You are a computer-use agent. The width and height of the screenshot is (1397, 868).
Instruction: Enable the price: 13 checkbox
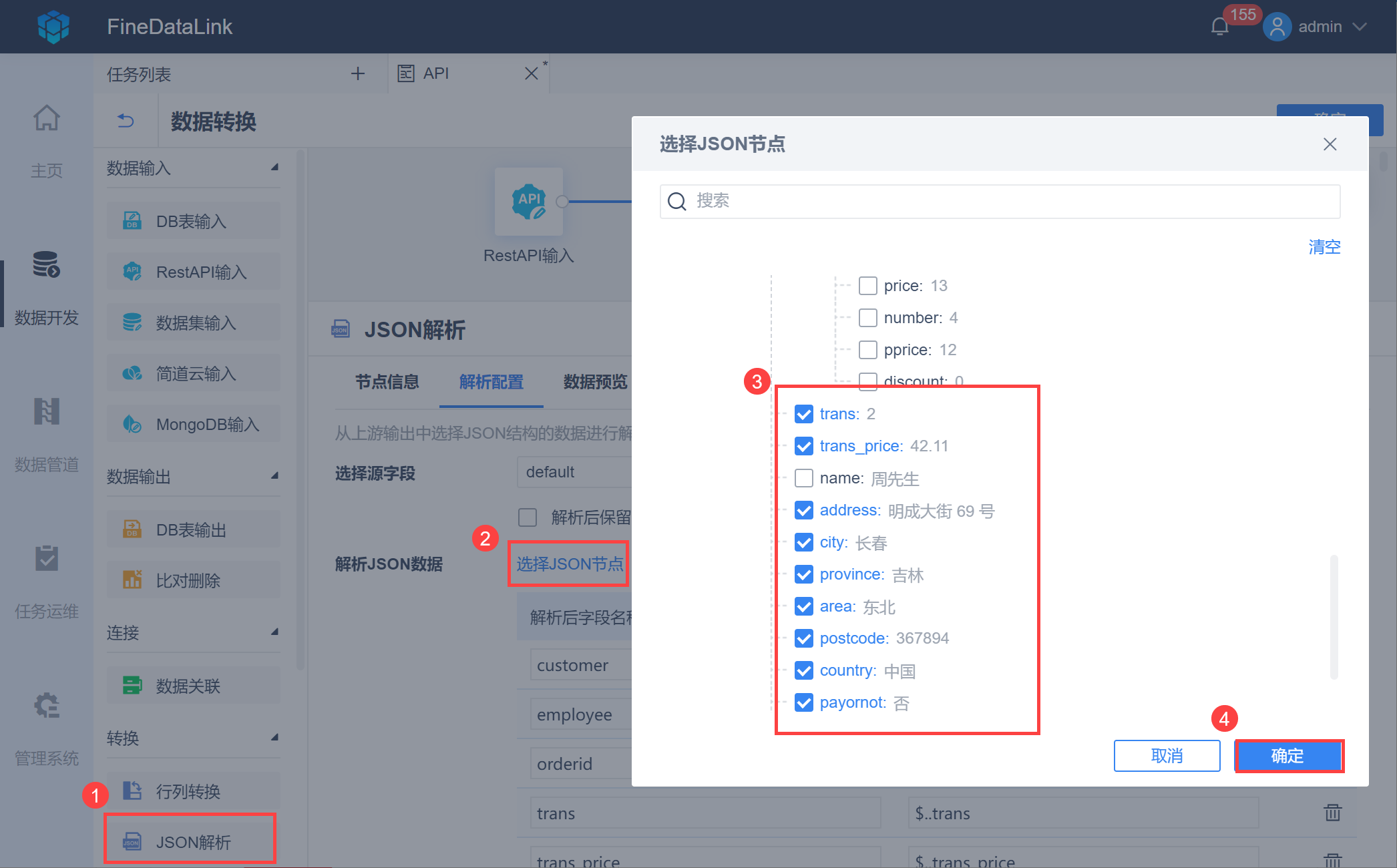(868, 286)
